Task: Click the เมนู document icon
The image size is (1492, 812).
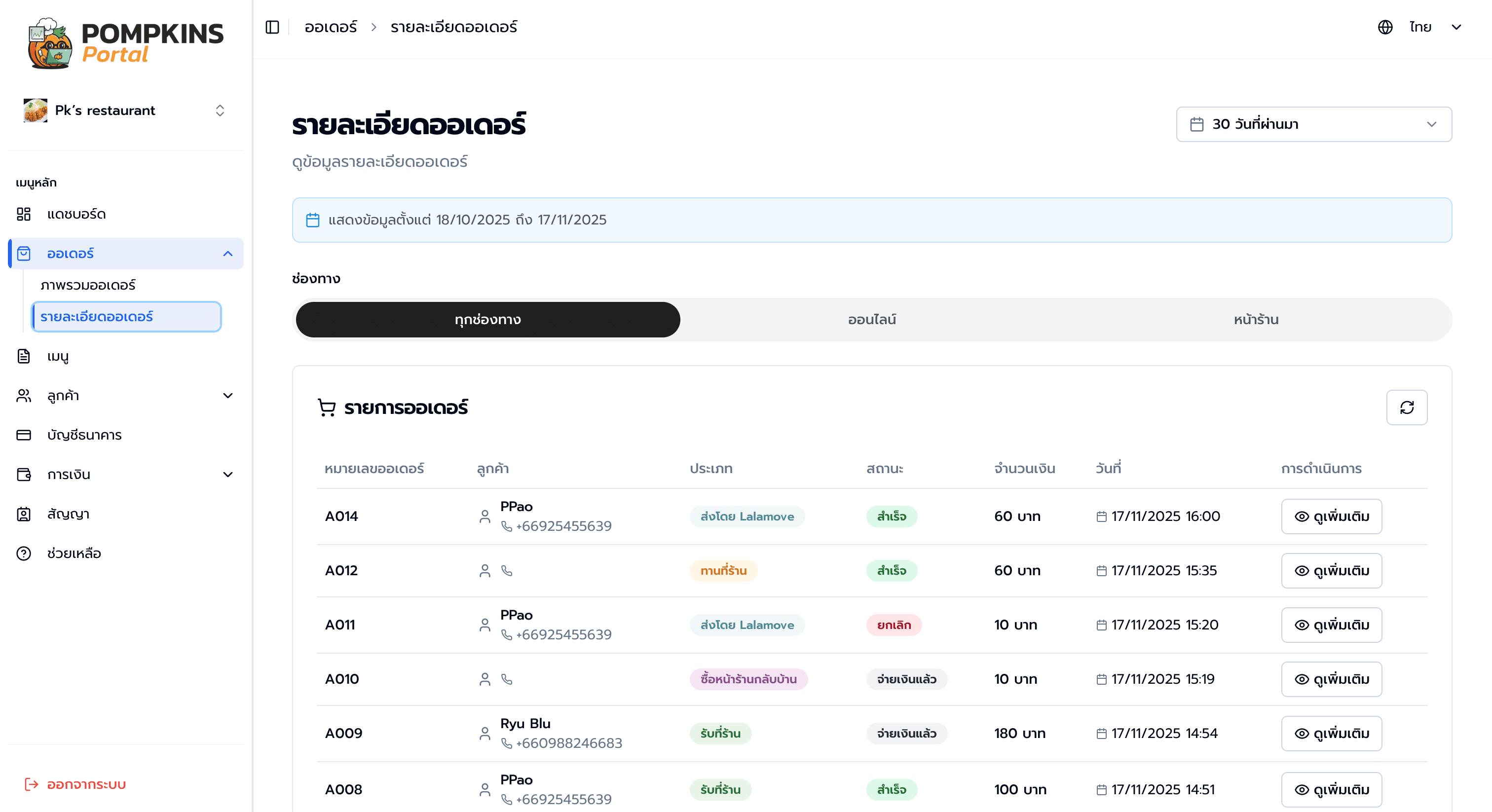Action: (24, 356)
